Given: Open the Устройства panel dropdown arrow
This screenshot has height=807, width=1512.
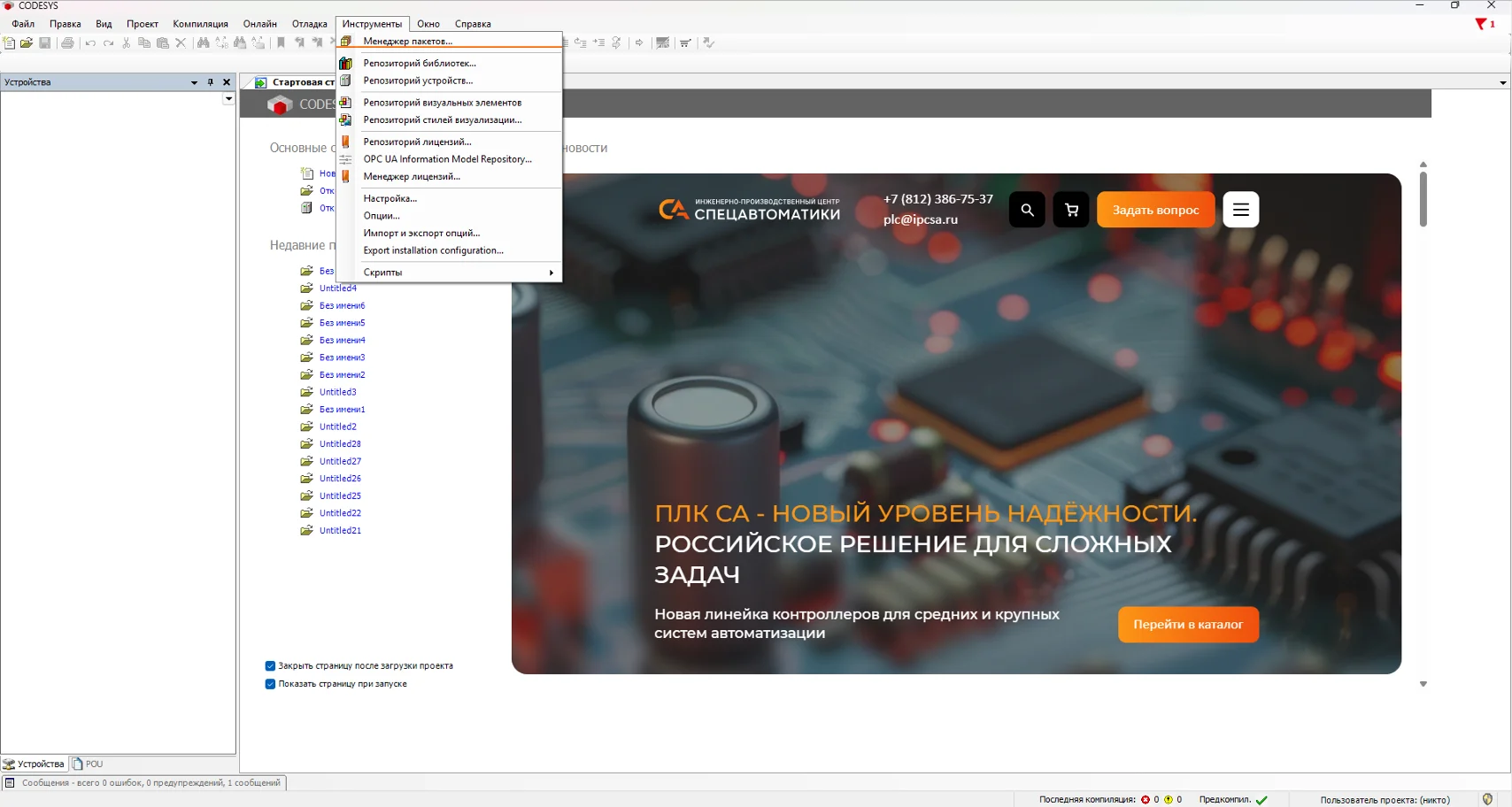Looking at the screenshot, I should [194, 82].
